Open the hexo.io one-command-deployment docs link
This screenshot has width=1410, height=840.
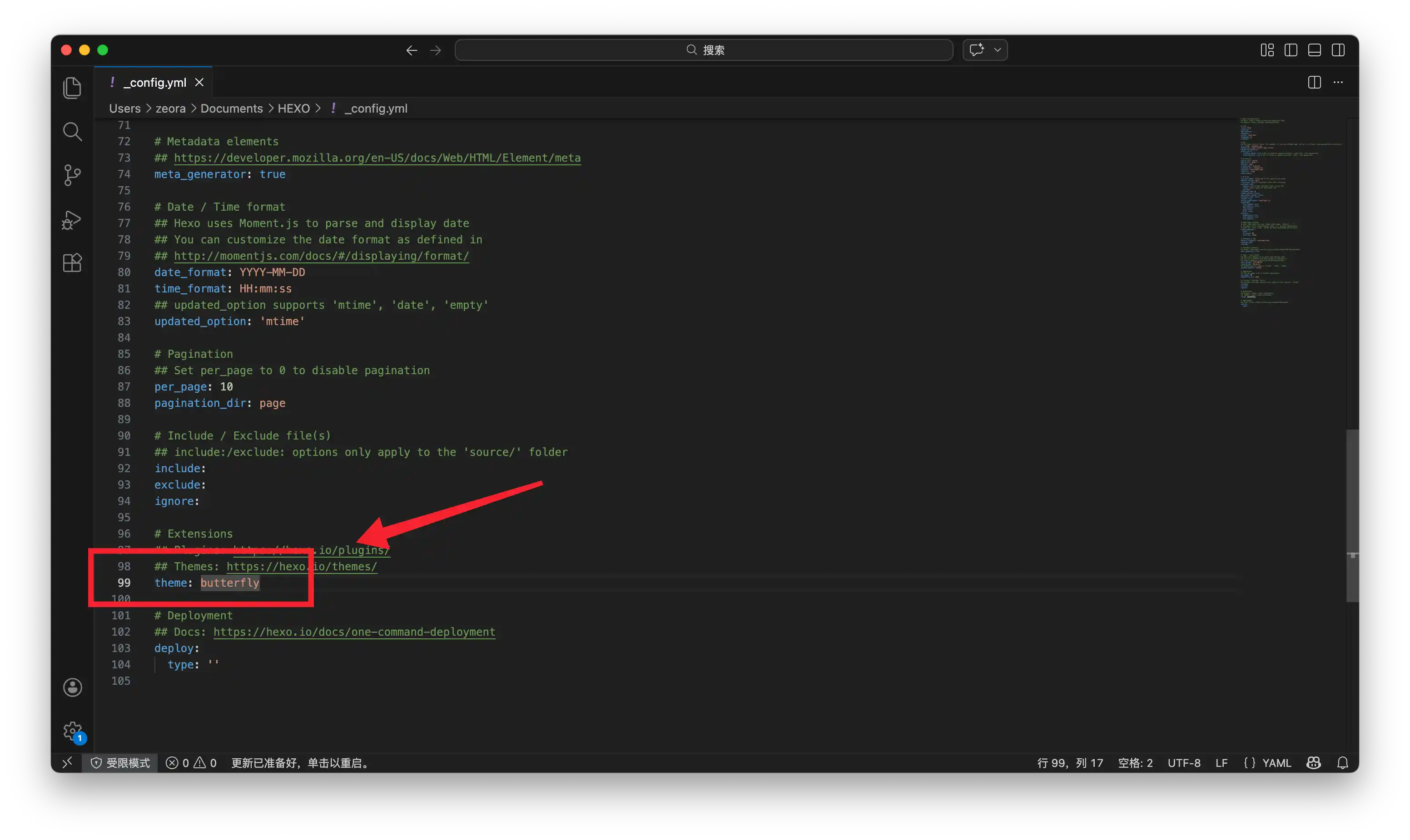354,632
